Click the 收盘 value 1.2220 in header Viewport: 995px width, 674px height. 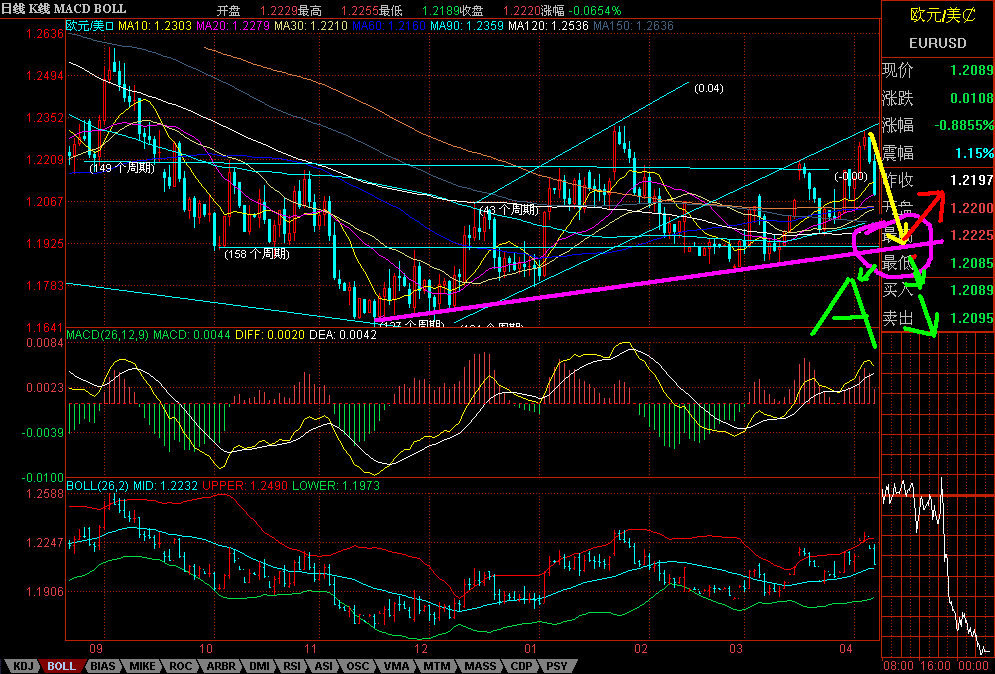(520, 11)
